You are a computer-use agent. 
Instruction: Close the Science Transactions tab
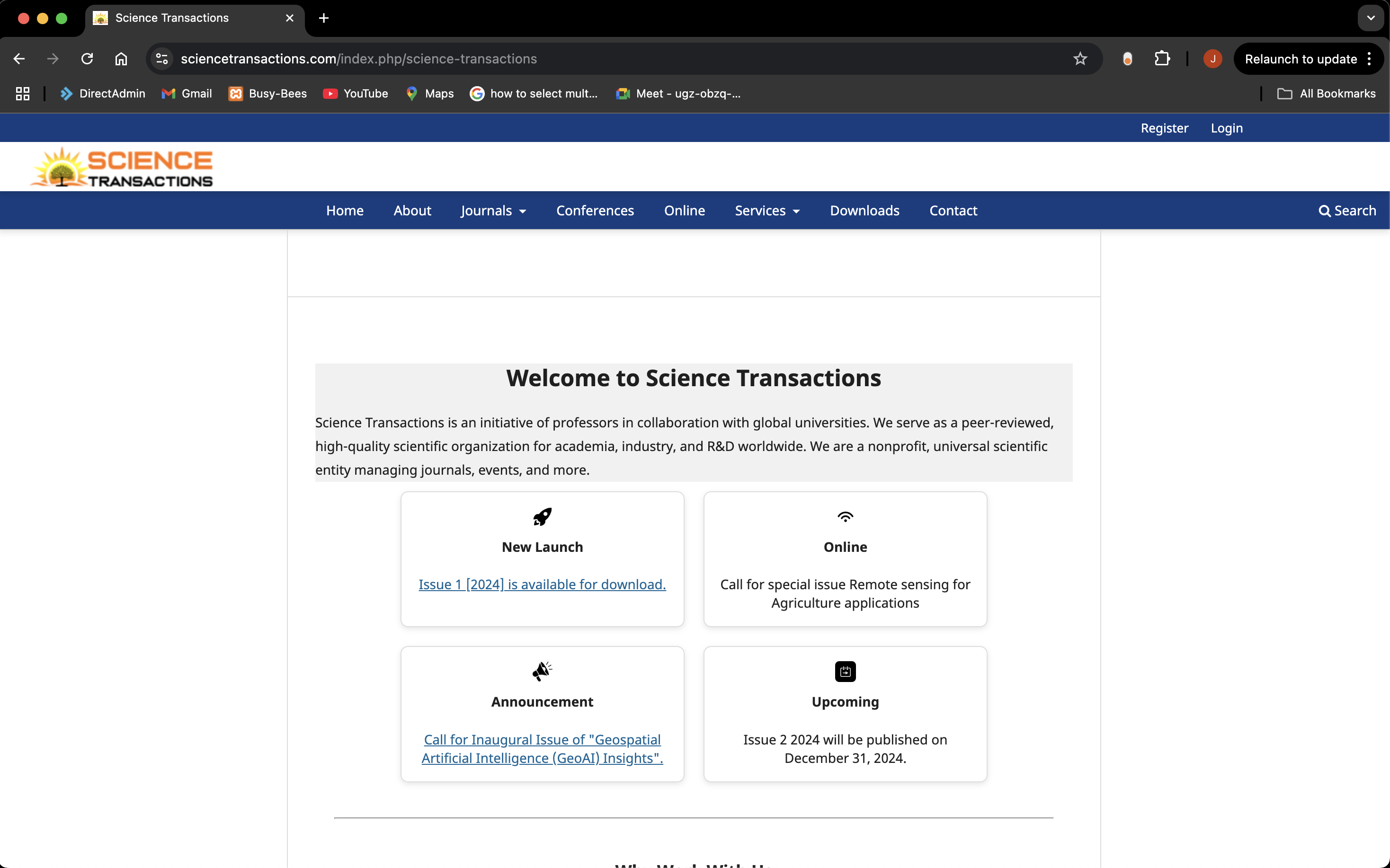click(x=289, y=18)
